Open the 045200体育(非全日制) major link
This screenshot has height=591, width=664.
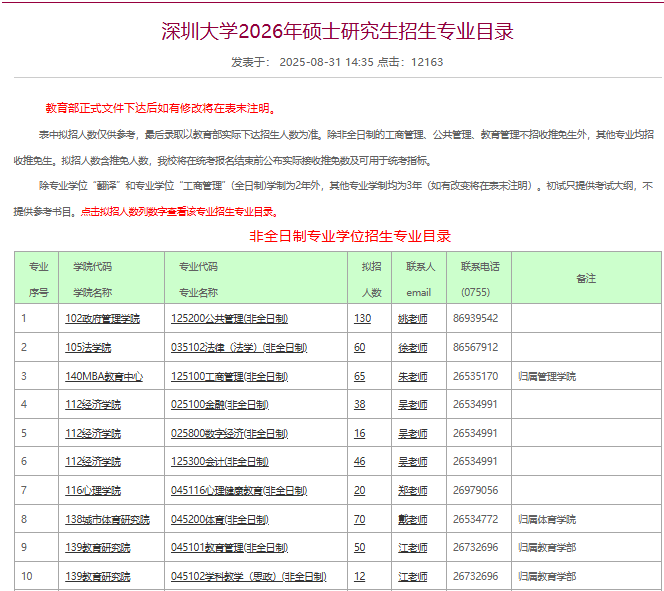pos(220,519)
